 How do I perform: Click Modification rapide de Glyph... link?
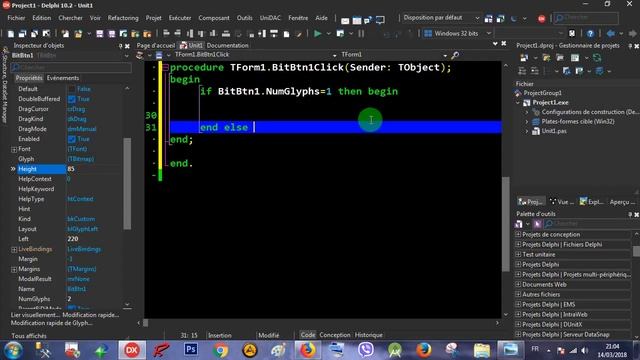coord(51,323)
